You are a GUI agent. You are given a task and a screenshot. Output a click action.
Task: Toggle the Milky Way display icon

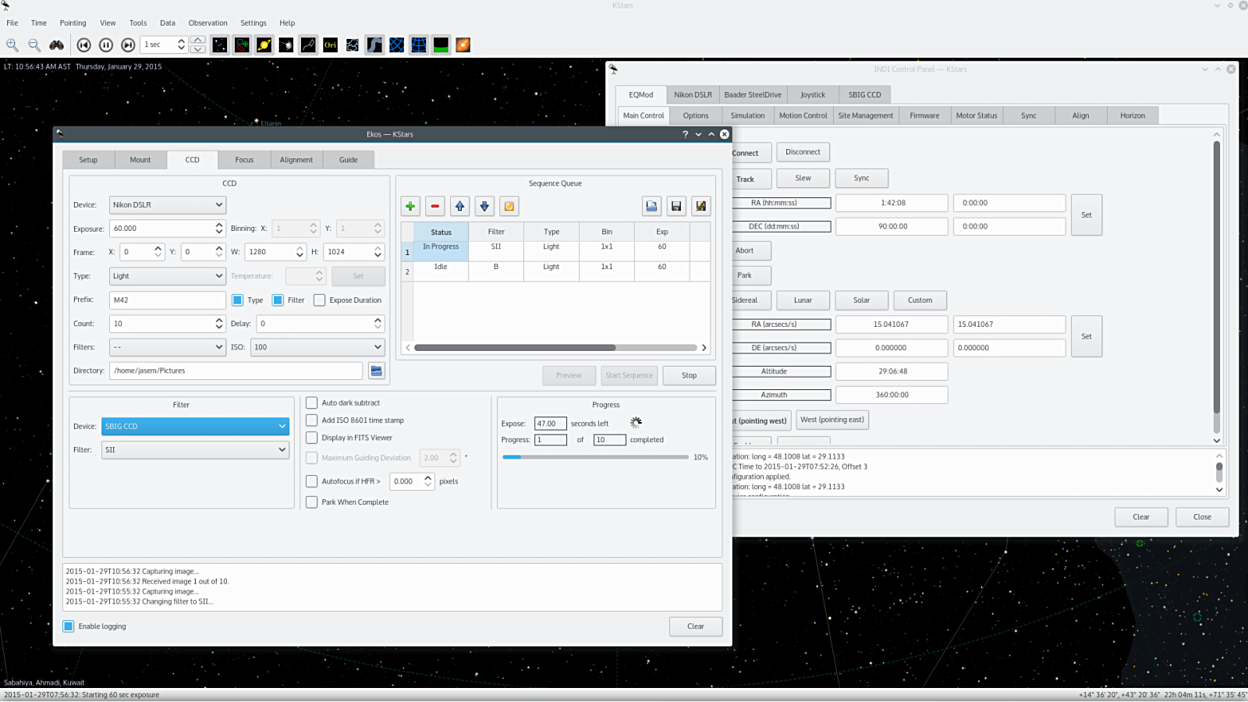pos(374,45)
